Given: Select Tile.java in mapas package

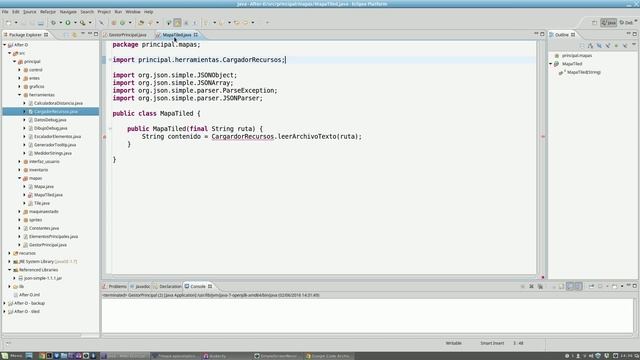Looking at the screenshot, I should [x=42, y=203].
